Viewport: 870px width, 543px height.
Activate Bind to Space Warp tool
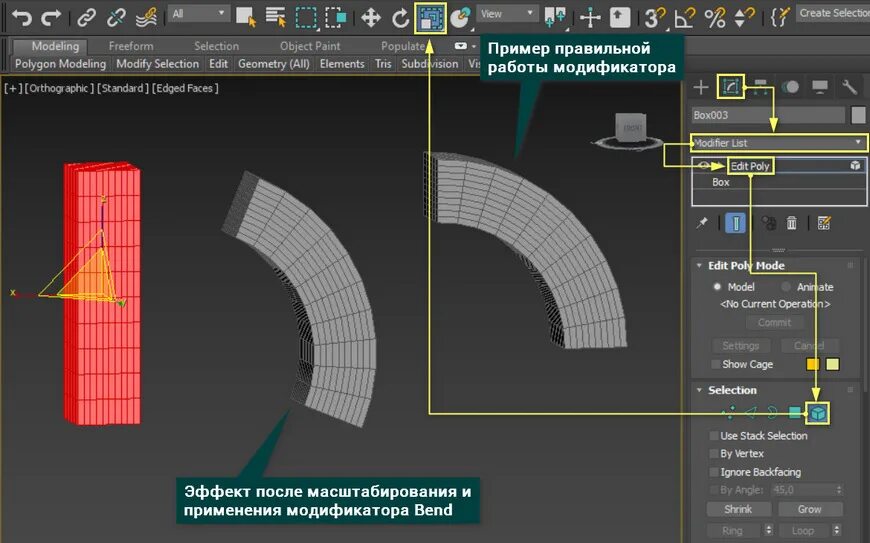pyautogui.click(x=146, y=18)
